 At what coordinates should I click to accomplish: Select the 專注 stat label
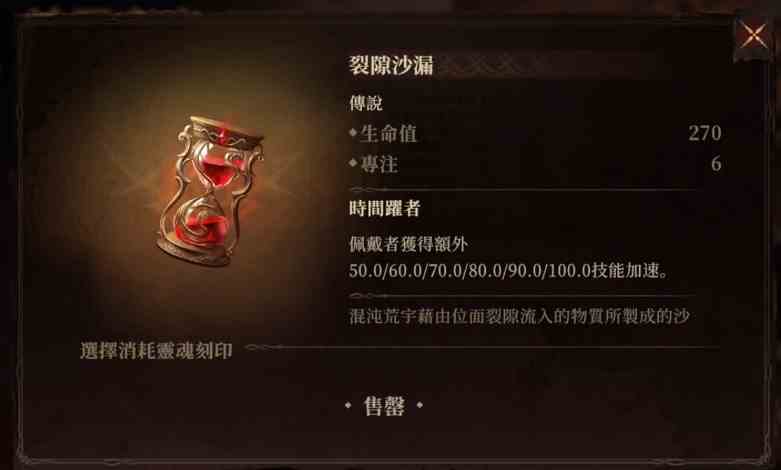[379, 164]
